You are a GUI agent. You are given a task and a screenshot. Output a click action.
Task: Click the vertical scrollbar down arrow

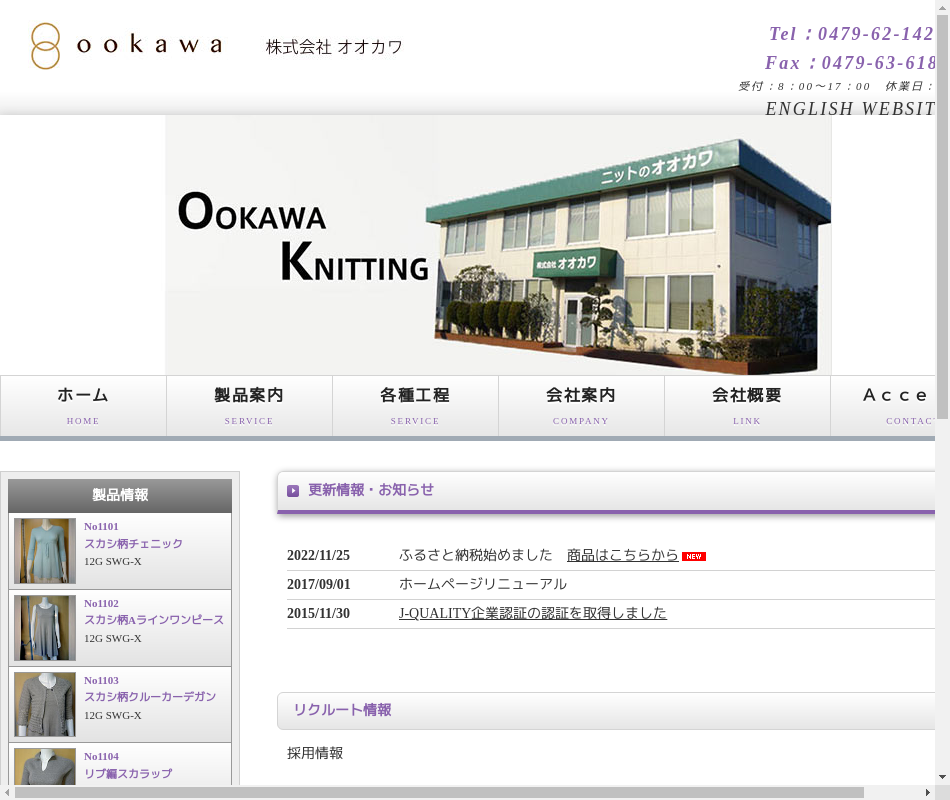(x=942, y=777)
